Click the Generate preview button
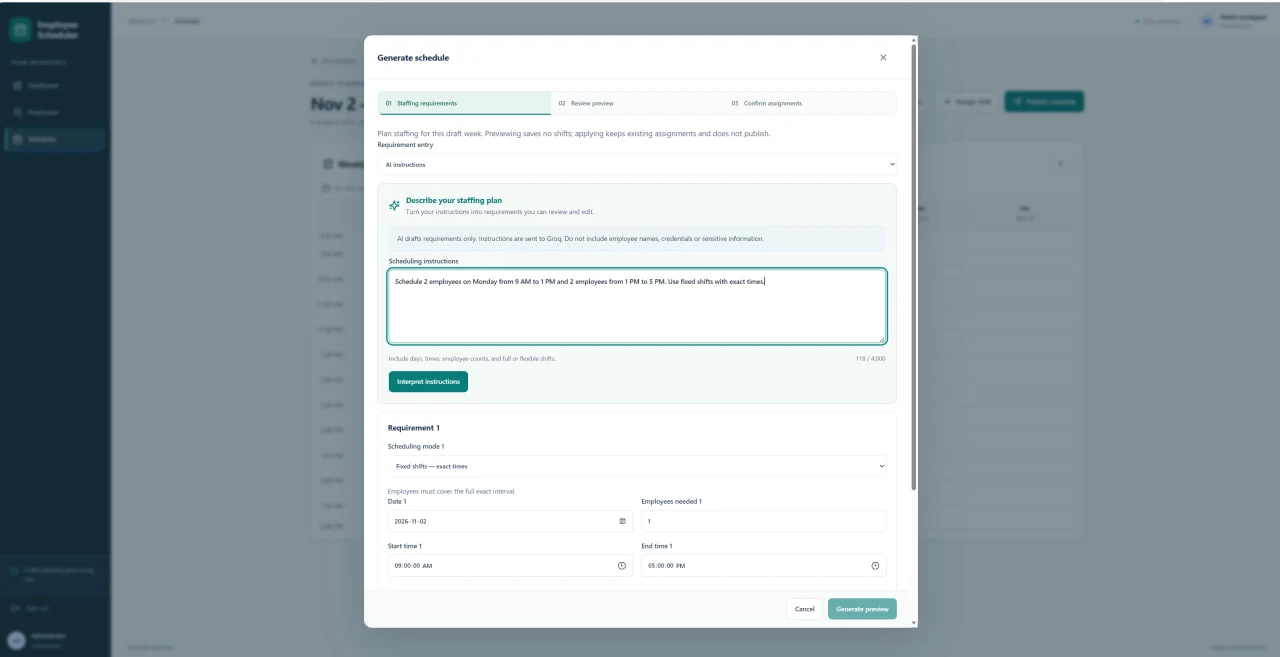Viewport: 1280px width, 657px height. tap(862, 609)
